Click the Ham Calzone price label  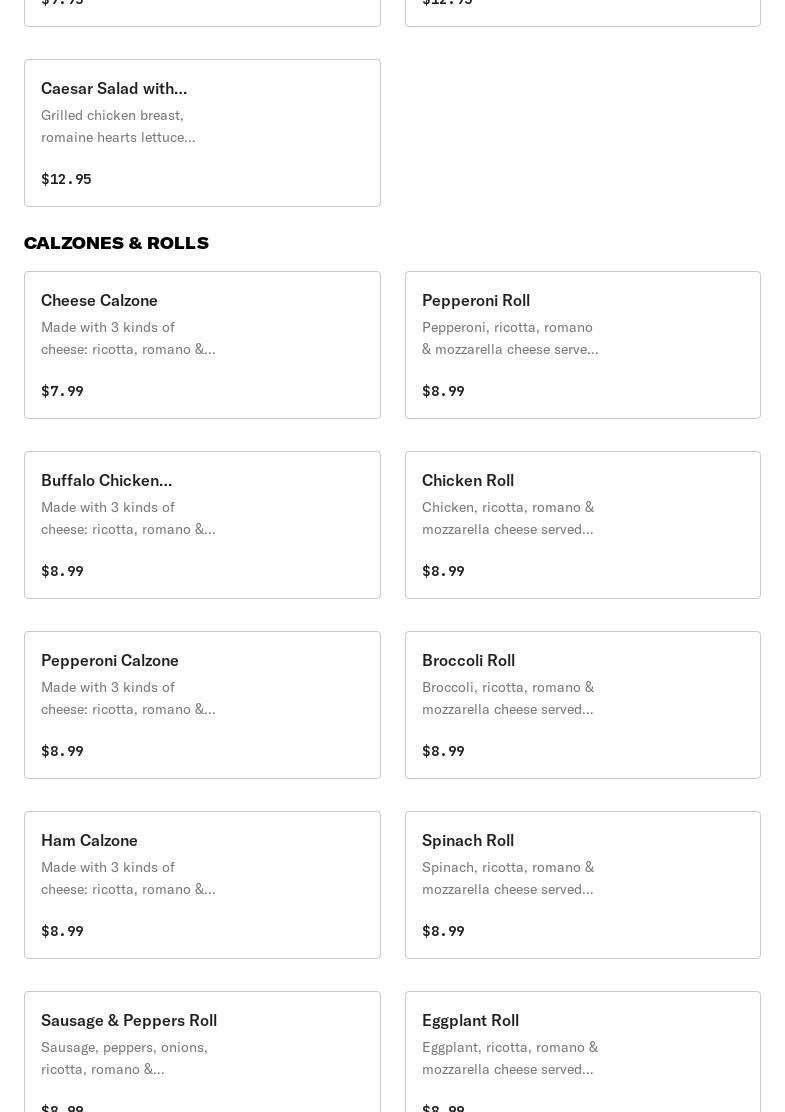tap(62, 931)
